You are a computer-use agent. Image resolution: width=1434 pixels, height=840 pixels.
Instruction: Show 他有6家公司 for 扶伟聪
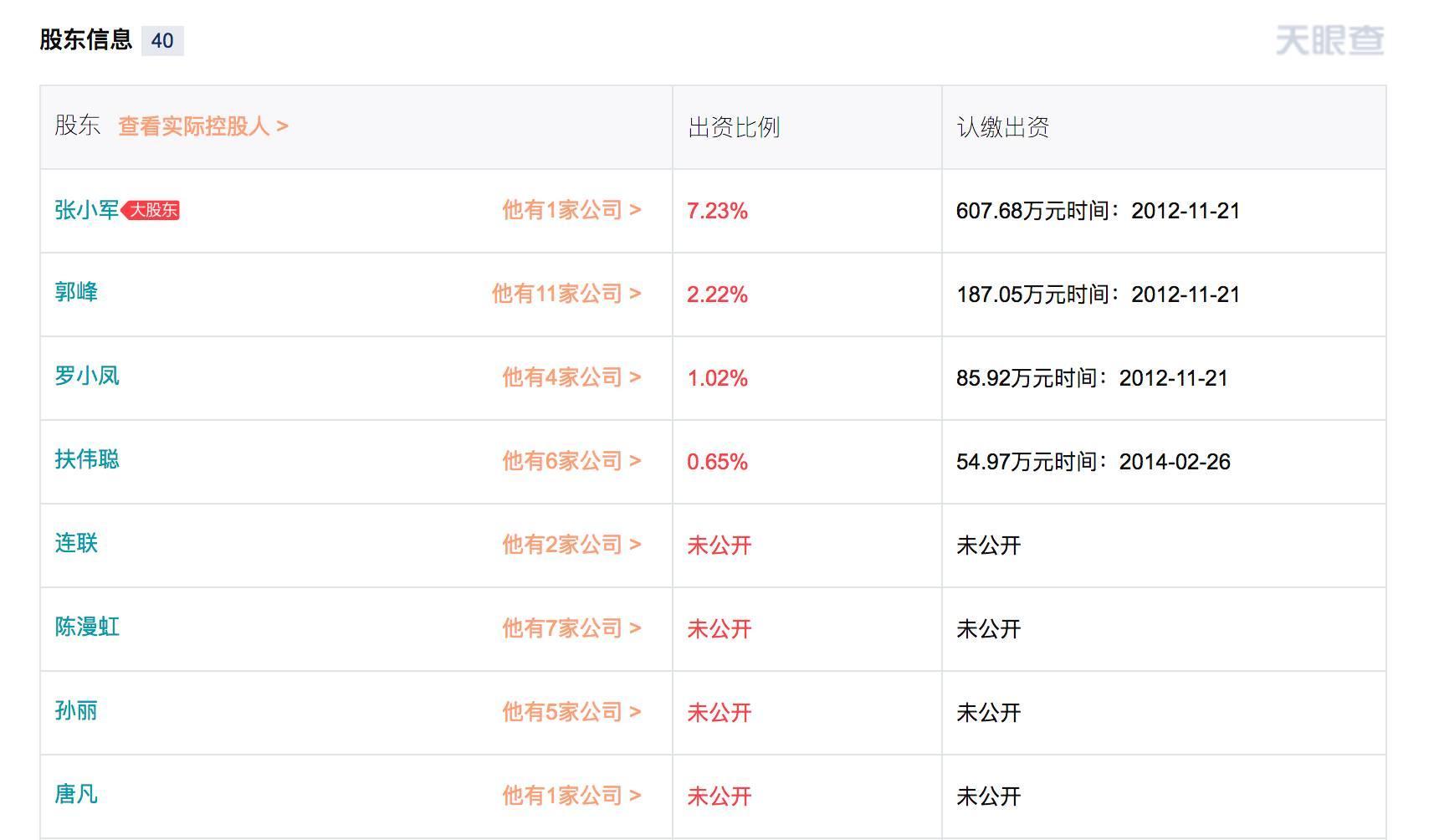(x=571, y=461)
